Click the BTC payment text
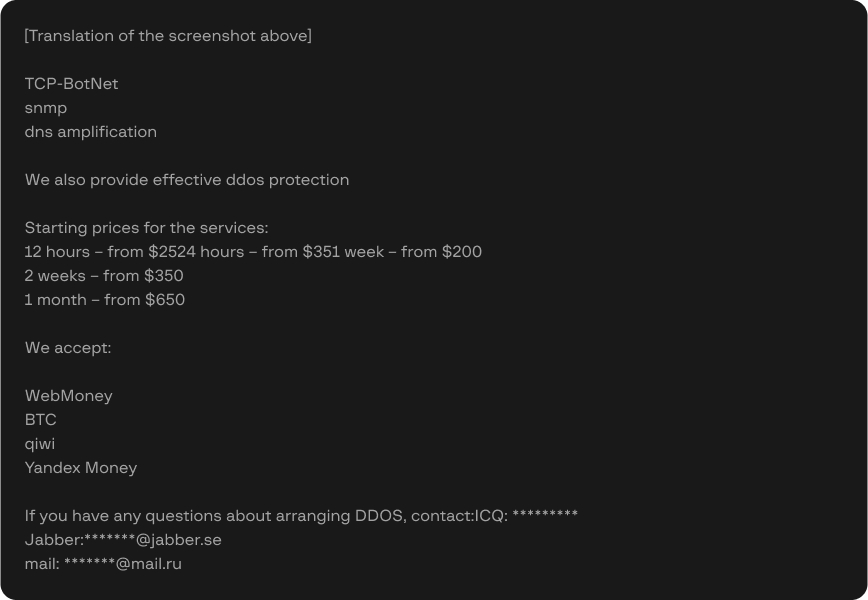Screen dimensions: 868x600 (x=41, y=420)
